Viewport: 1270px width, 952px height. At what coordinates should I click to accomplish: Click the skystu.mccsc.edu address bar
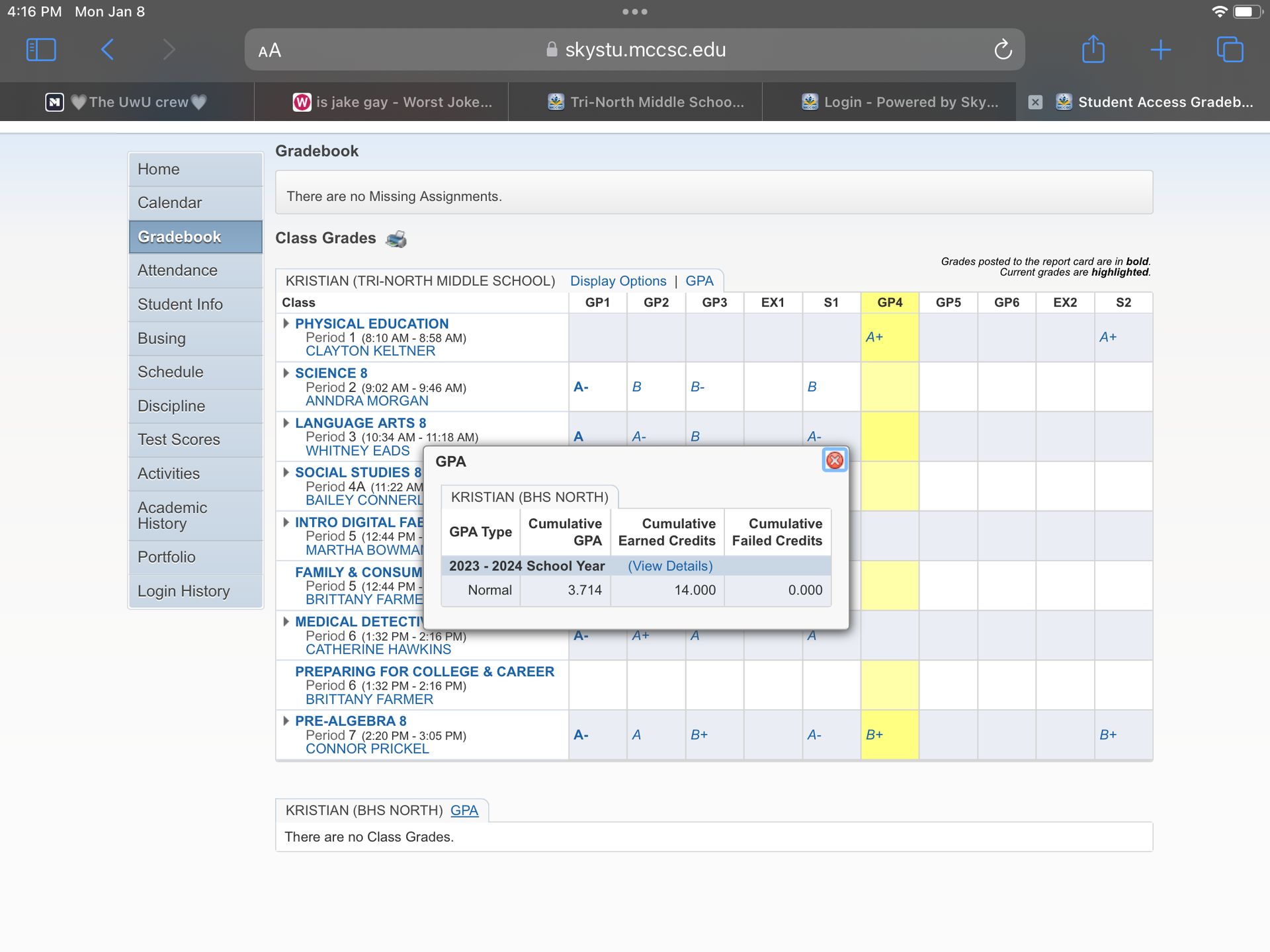645,50
